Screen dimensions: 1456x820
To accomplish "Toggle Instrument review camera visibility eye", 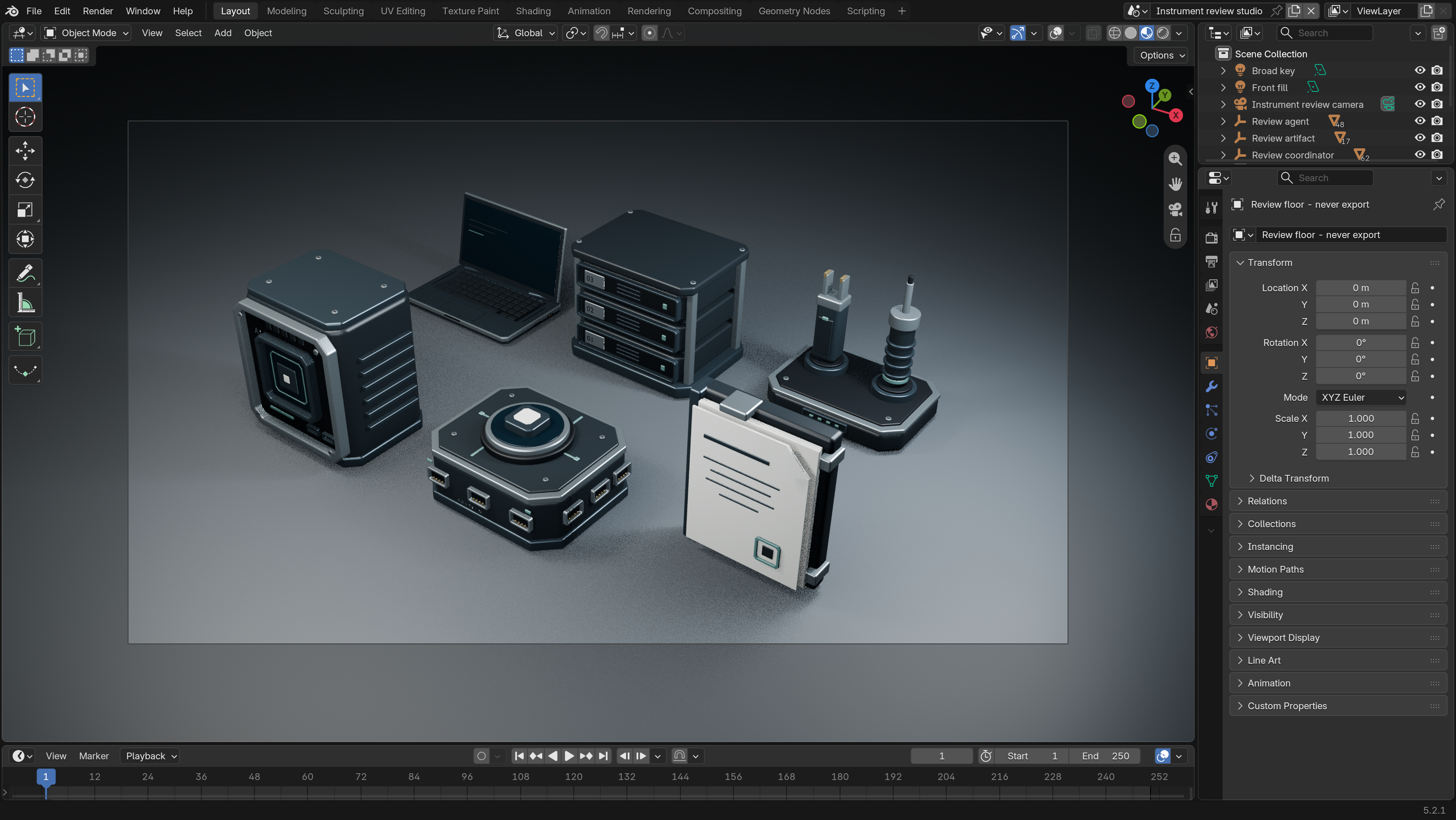I will click(1420, 104).
